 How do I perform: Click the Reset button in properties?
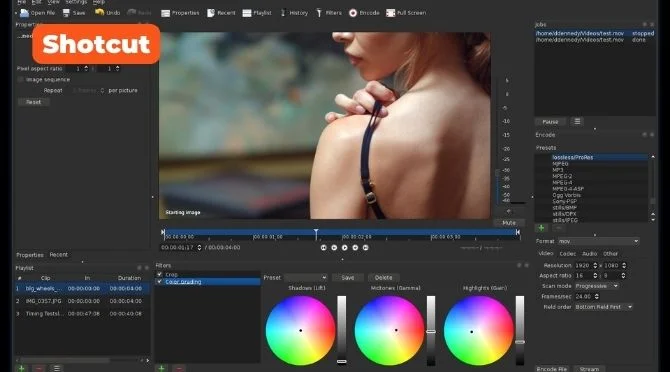tap(33, 102)
